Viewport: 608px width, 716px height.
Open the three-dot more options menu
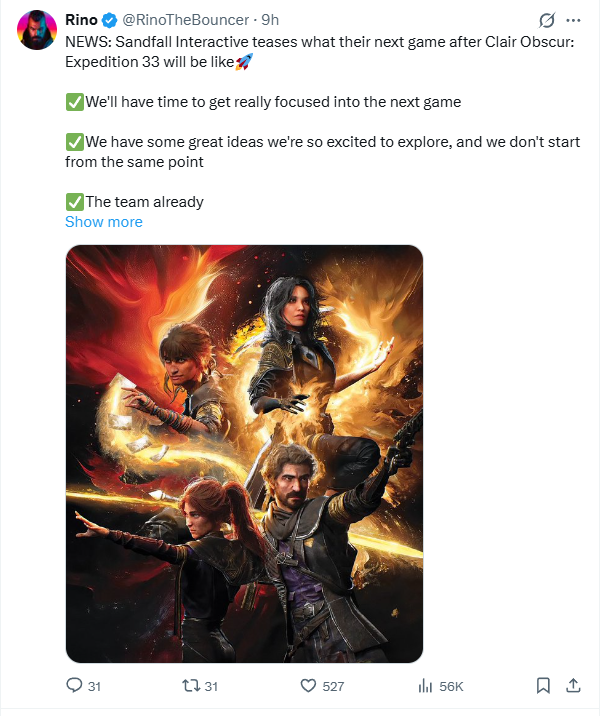click(x=573, y=20)
